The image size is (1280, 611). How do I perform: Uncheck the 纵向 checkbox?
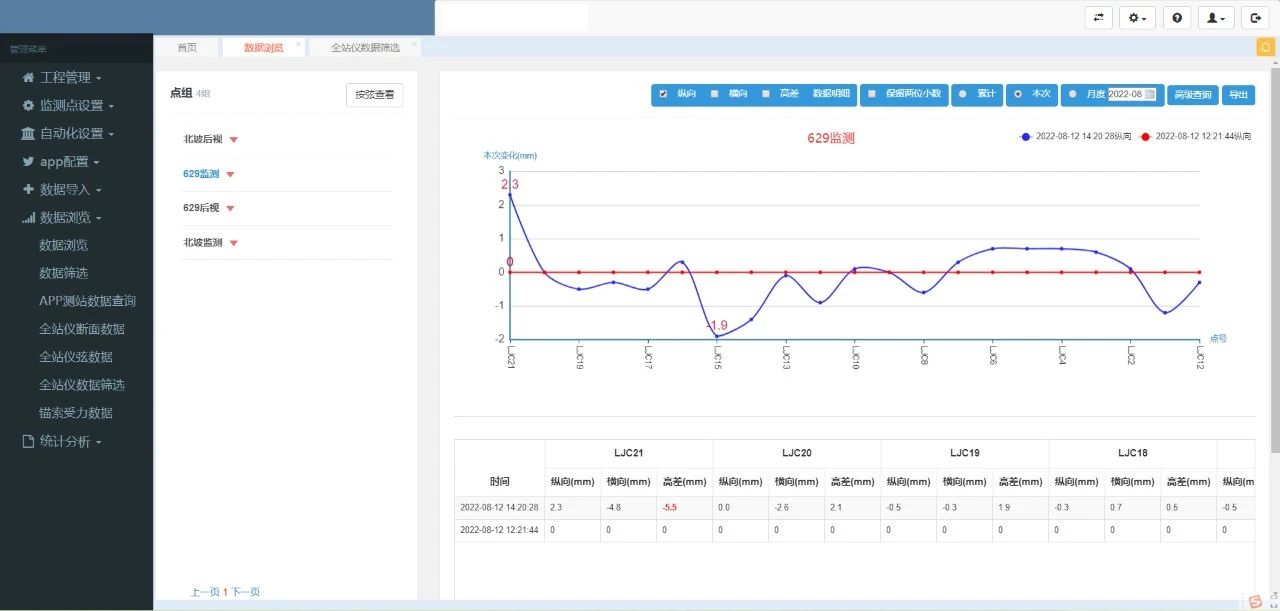coord(663,94)
